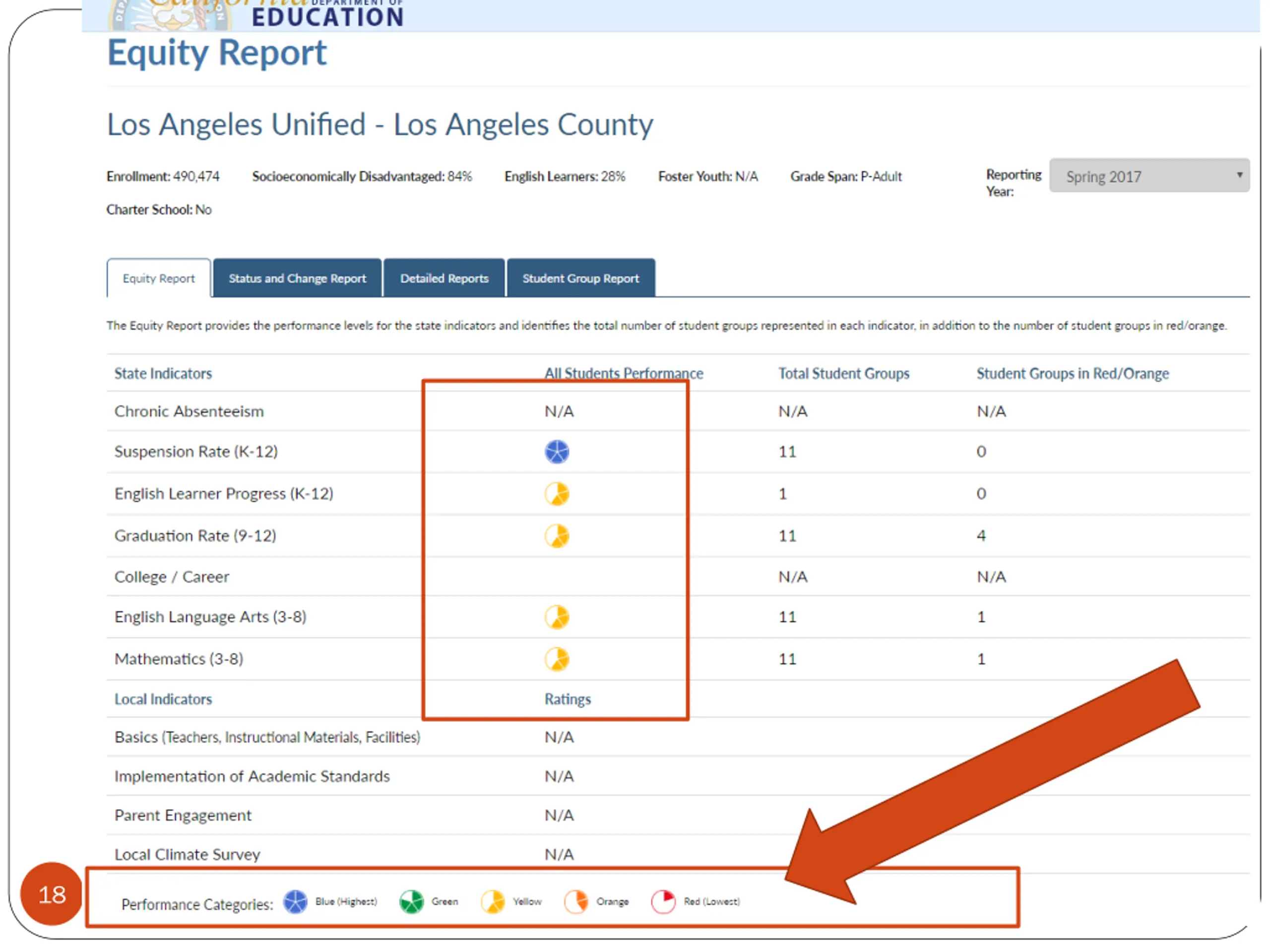
Task: Select English Learner Progress (K-12) label
Action: [x=223, y=493]
